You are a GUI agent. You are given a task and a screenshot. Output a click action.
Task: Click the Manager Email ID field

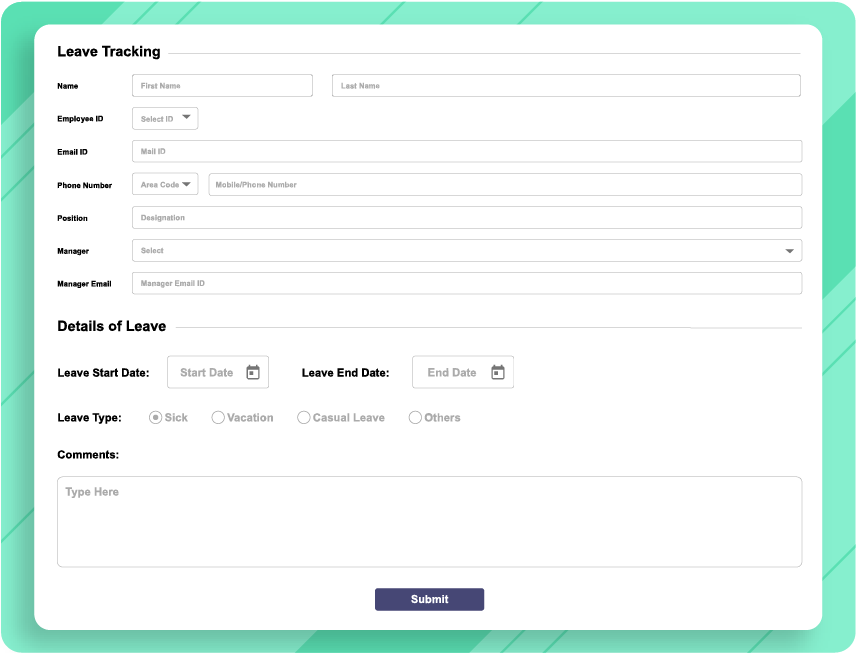point(466,283)
